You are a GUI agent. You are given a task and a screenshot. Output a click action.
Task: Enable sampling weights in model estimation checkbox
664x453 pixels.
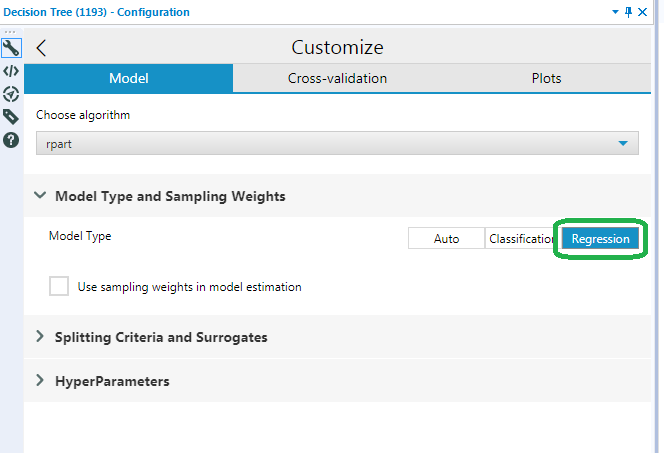tap(59, 286)
